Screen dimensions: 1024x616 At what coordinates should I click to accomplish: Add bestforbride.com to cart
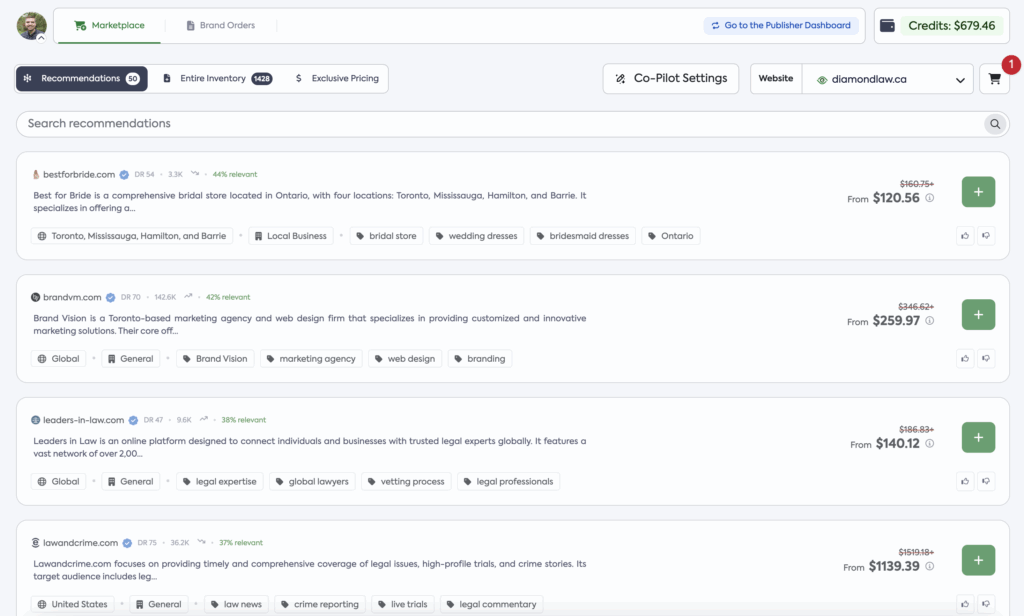[978, 192]
